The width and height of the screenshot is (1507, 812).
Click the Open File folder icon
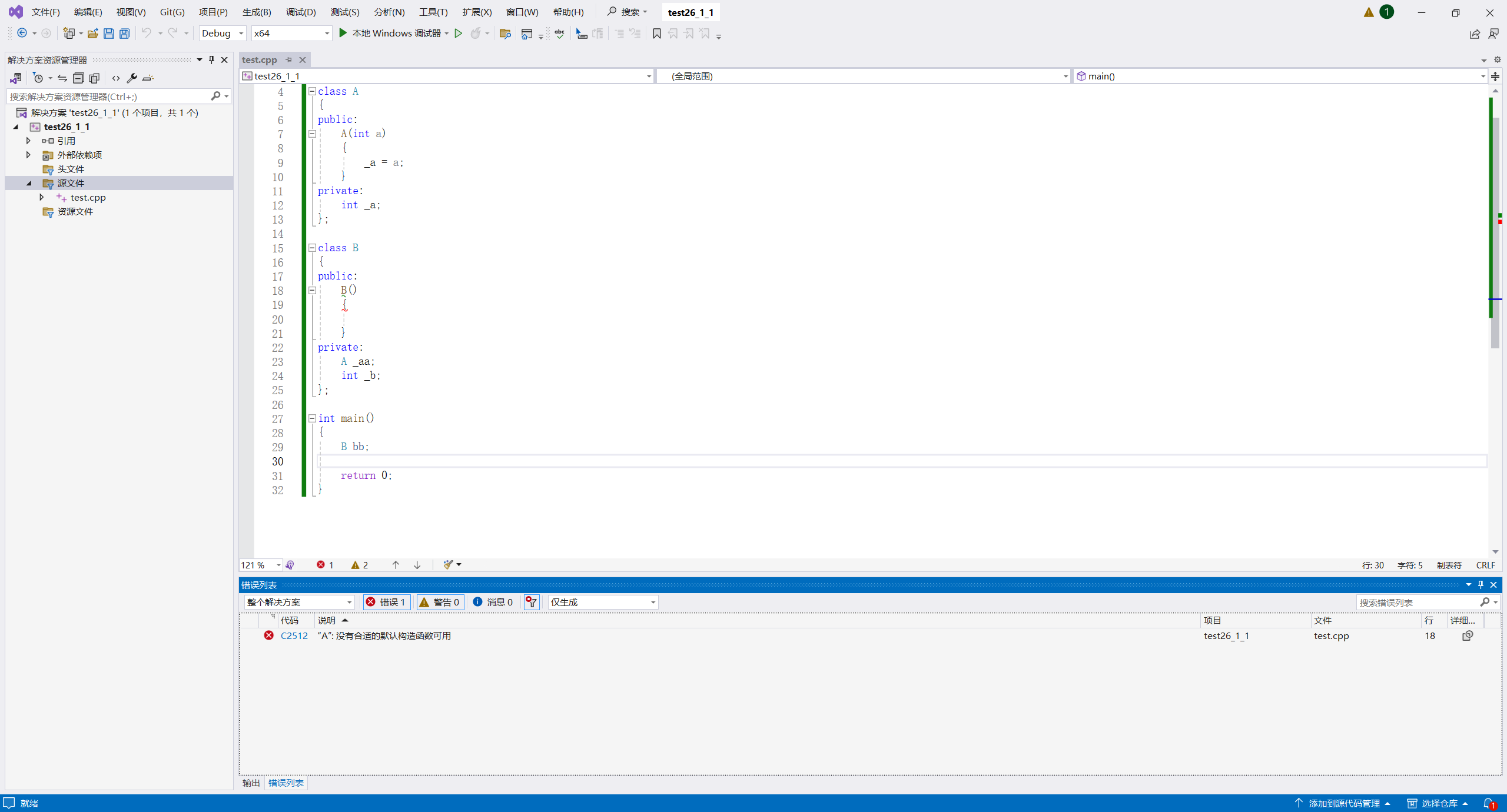coord(92,34)
